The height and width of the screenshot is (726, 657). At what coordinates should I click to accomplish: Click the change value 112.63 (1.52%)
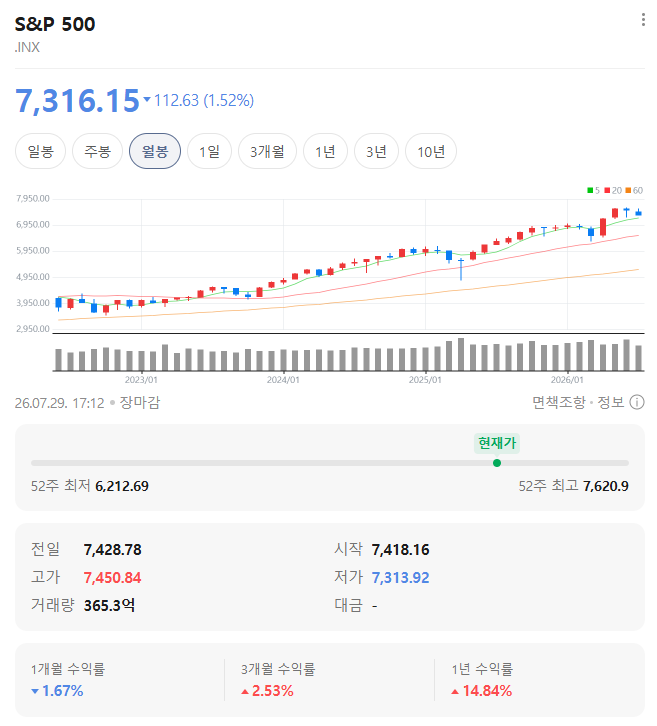204,100
